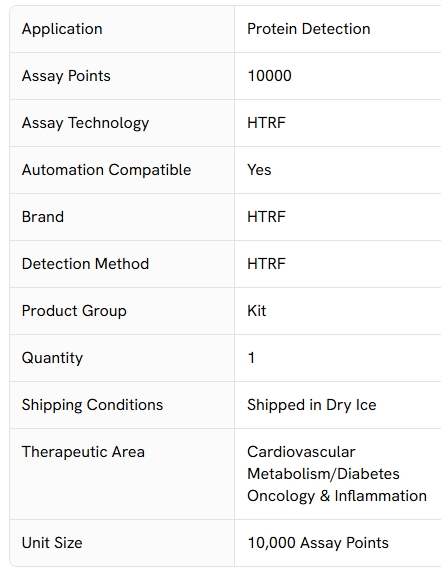
Task: Click the Assay Points label
Action: (x=66, y=76)
